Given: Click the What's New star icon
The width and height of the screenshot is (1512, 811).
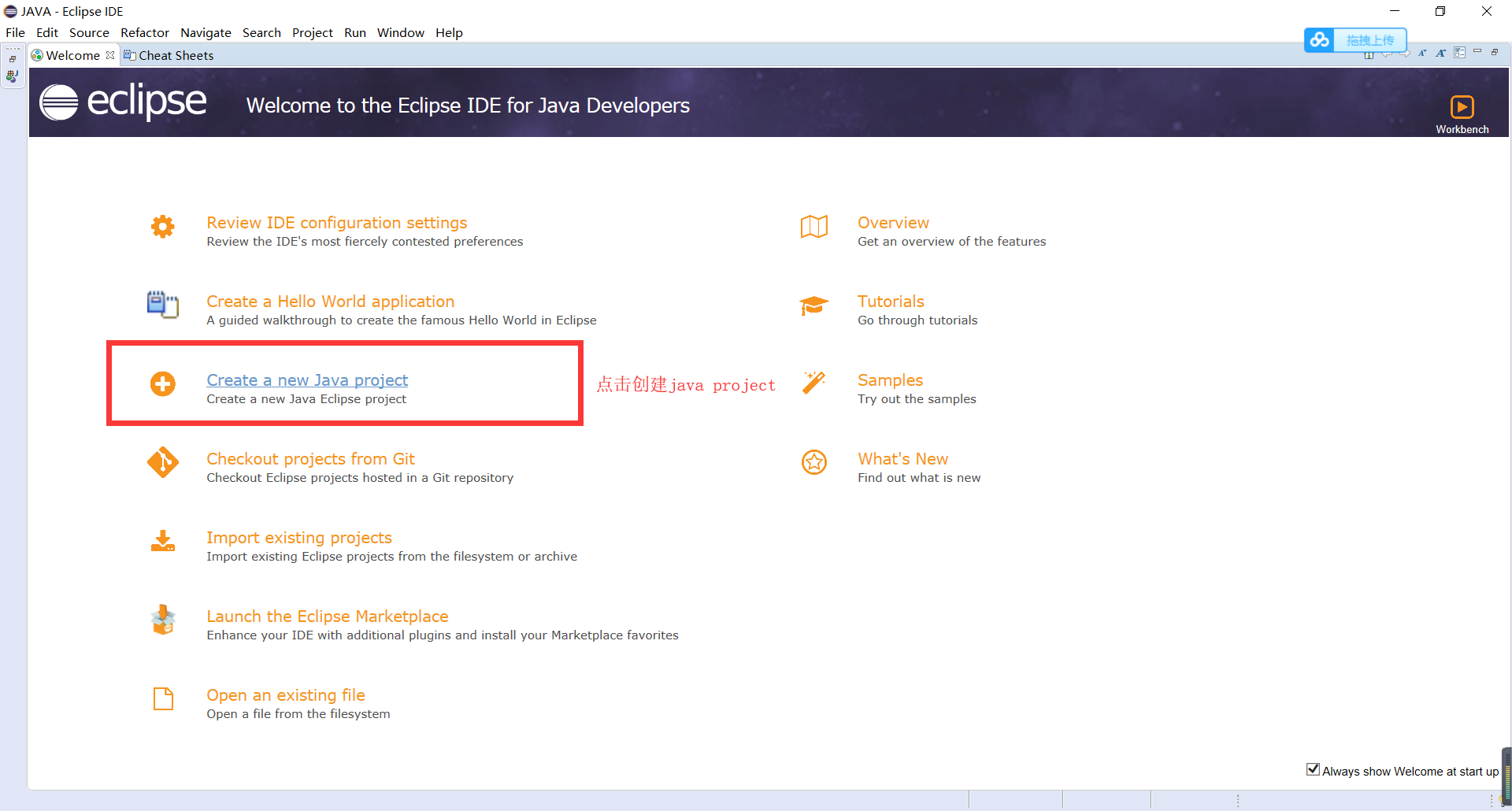Looking at the screenshot, I should (814, 462).
